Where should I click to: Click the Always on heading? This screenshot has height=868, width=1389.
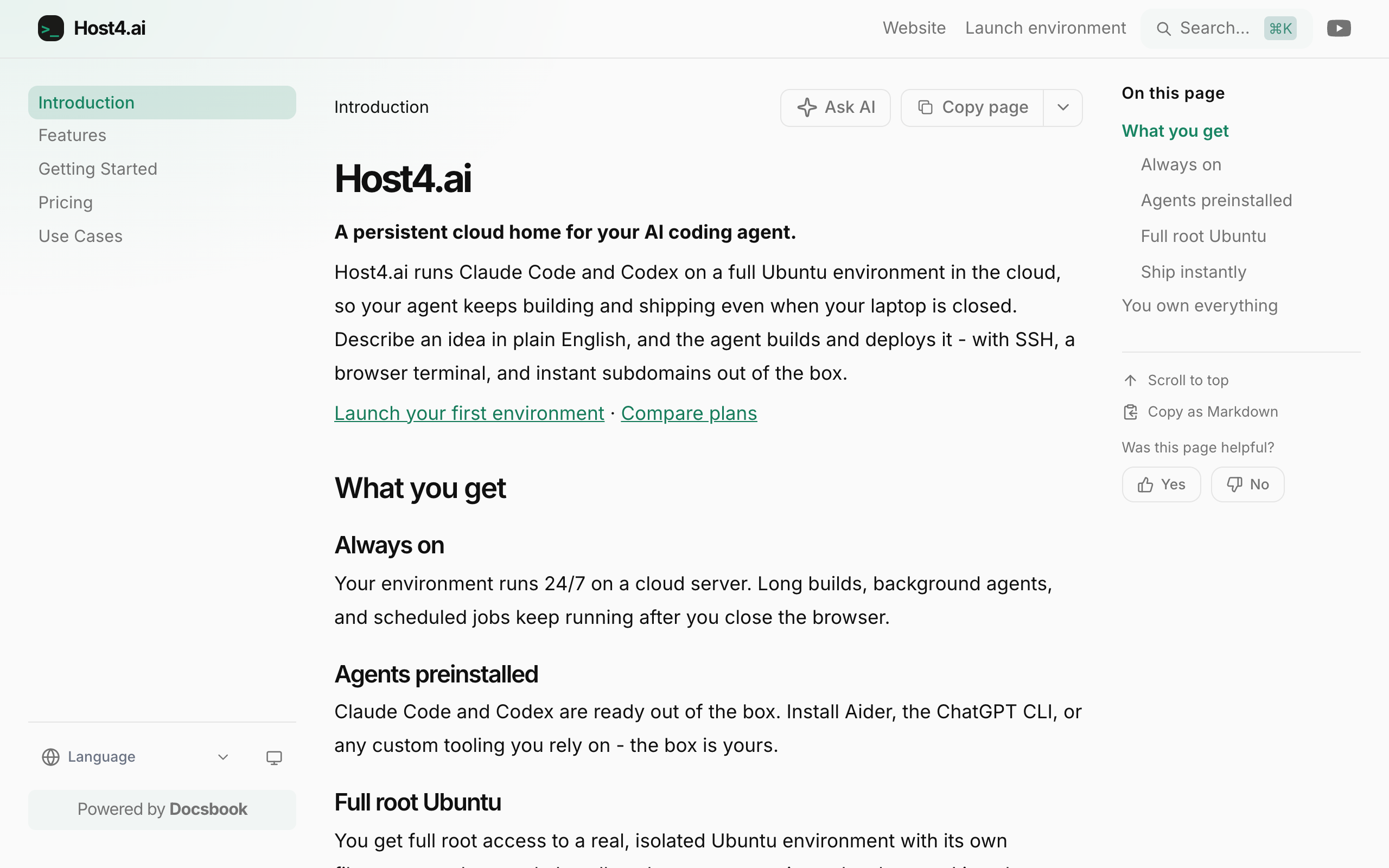tap(389, 545)
